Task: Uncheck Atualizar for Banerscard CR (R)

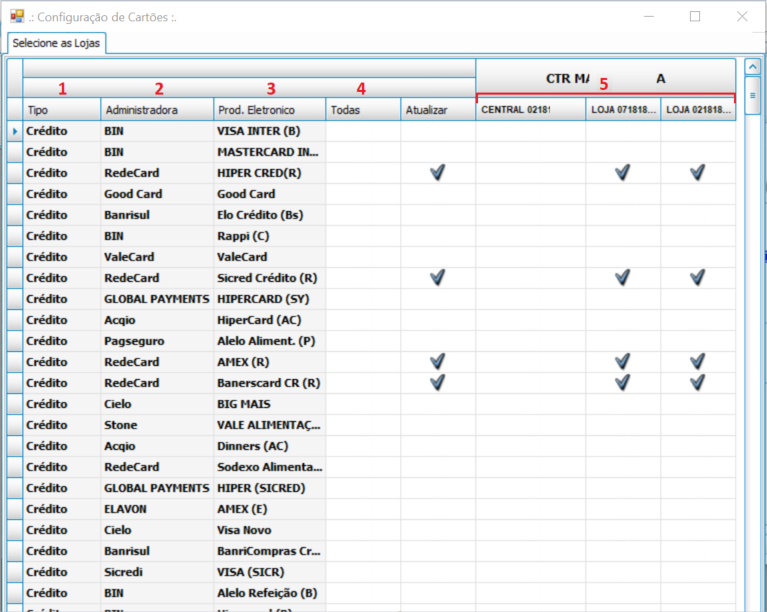Action: click(x=438, y=383)
